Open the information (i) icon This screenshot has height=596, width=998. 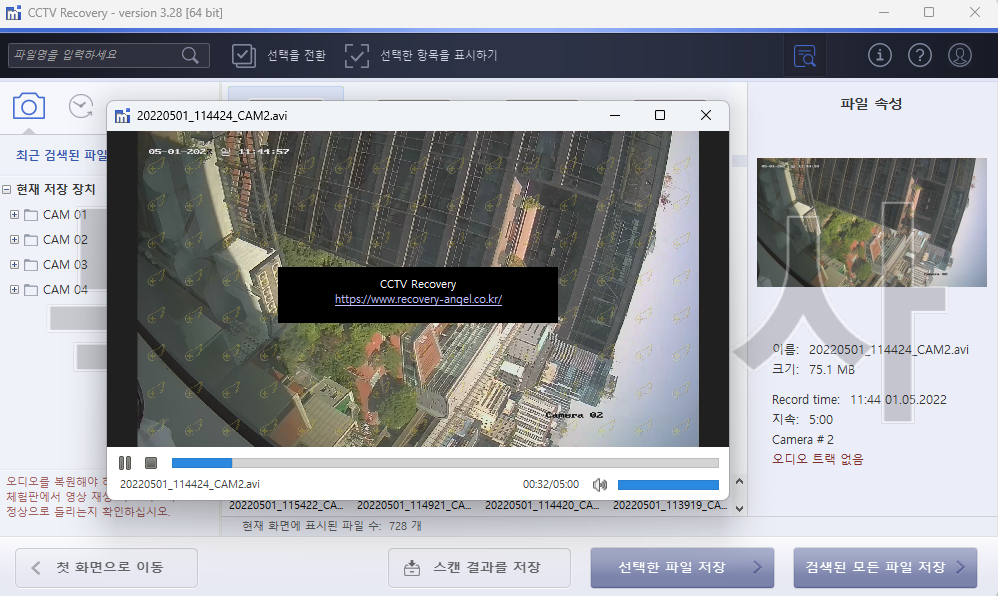coord(880,55)
